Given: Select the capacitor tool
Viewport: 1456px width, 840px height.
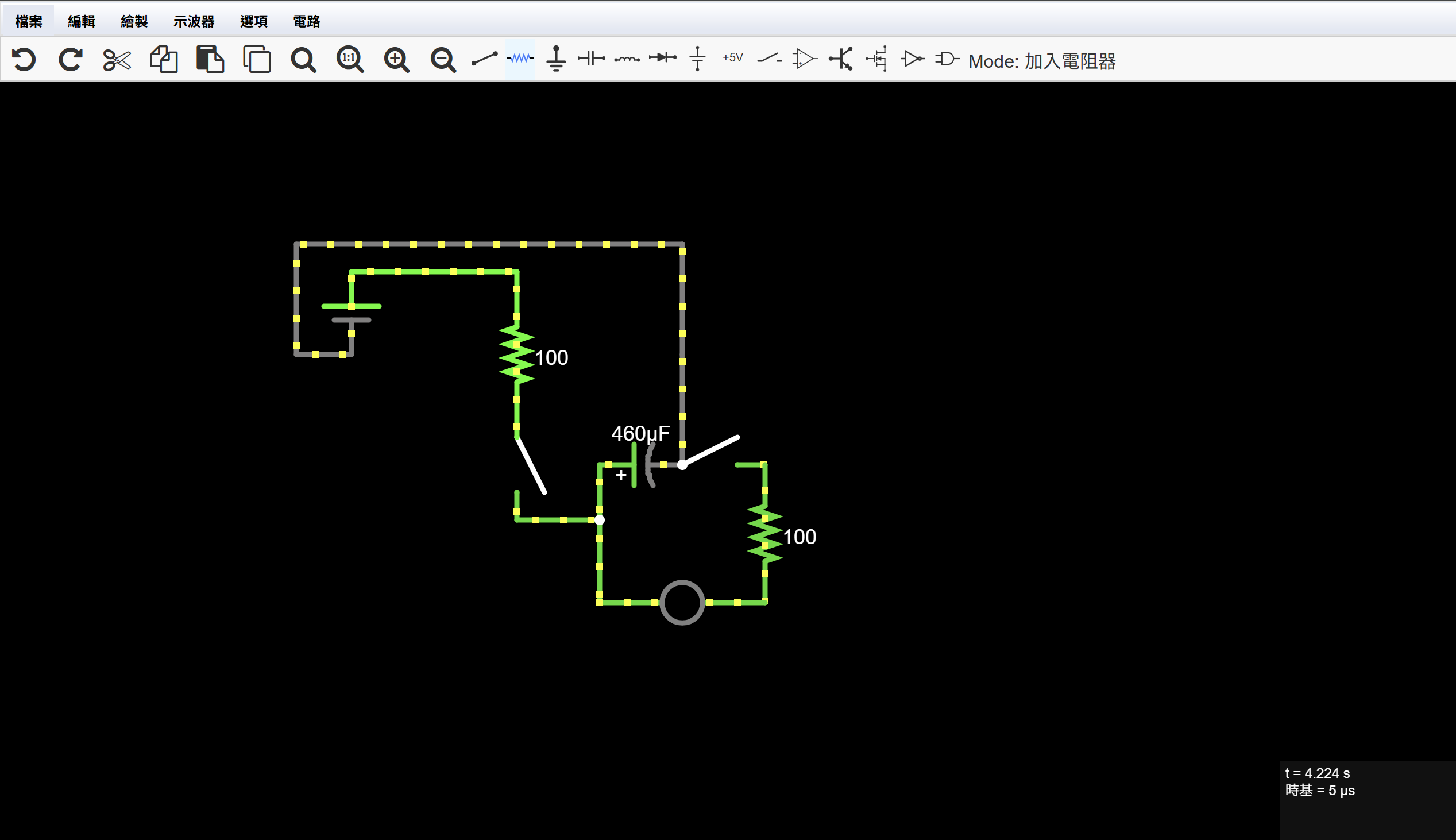Looking at the screenshot, I should tap(591, 58).
